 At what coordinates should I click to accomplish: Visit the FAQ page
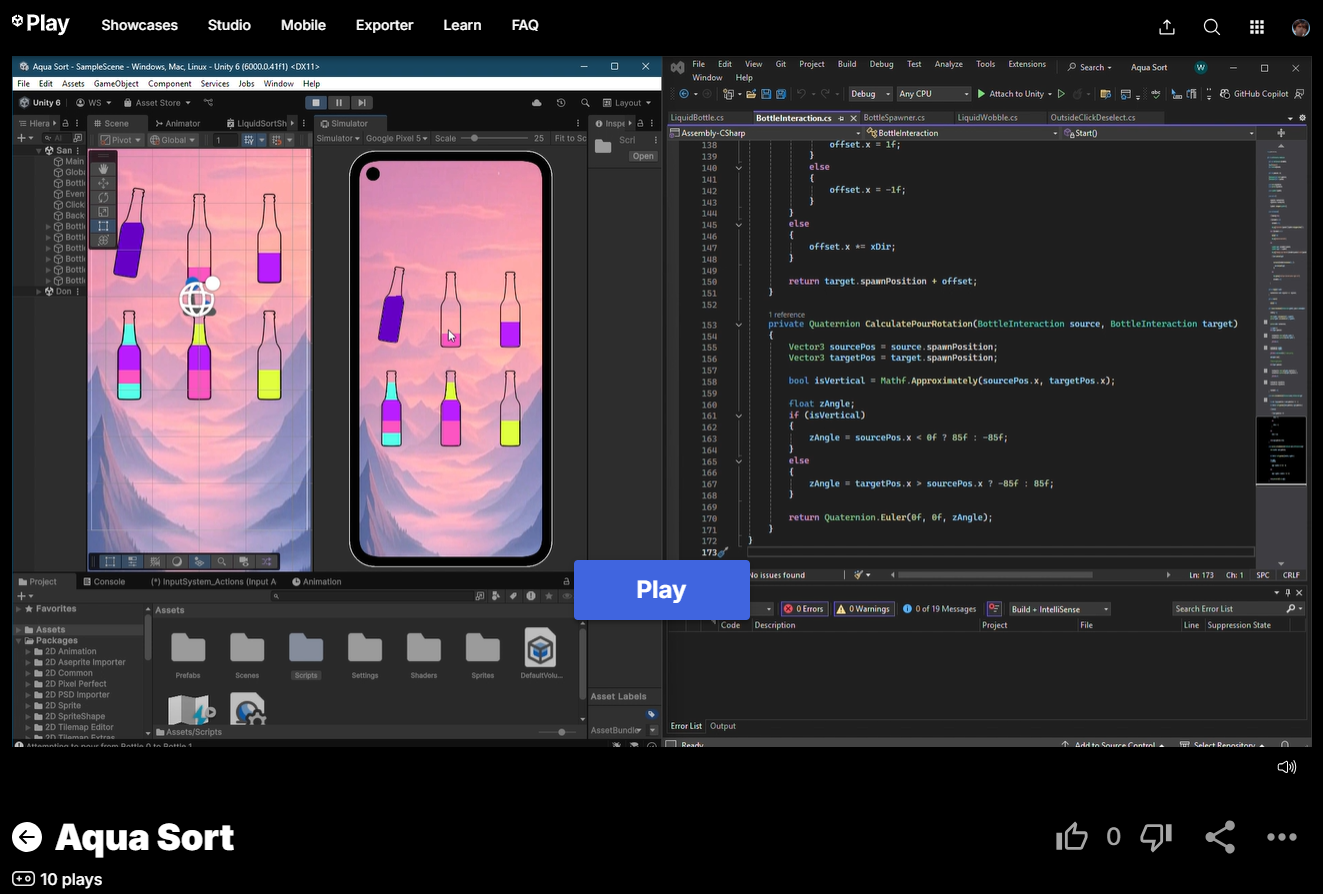[525, 25]
